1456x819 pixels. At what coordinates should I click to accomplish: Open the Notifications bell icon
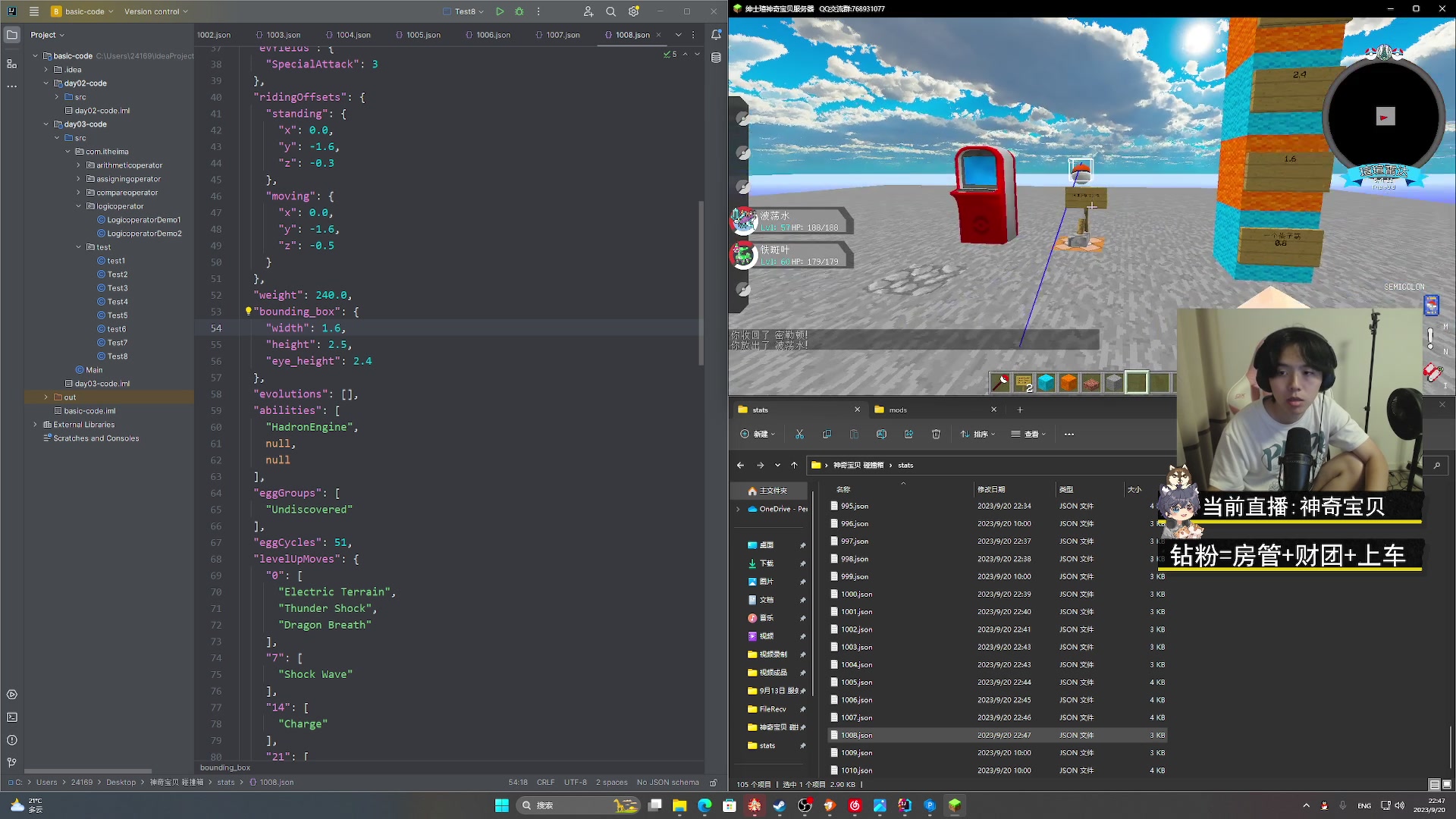tap(716, 35)
